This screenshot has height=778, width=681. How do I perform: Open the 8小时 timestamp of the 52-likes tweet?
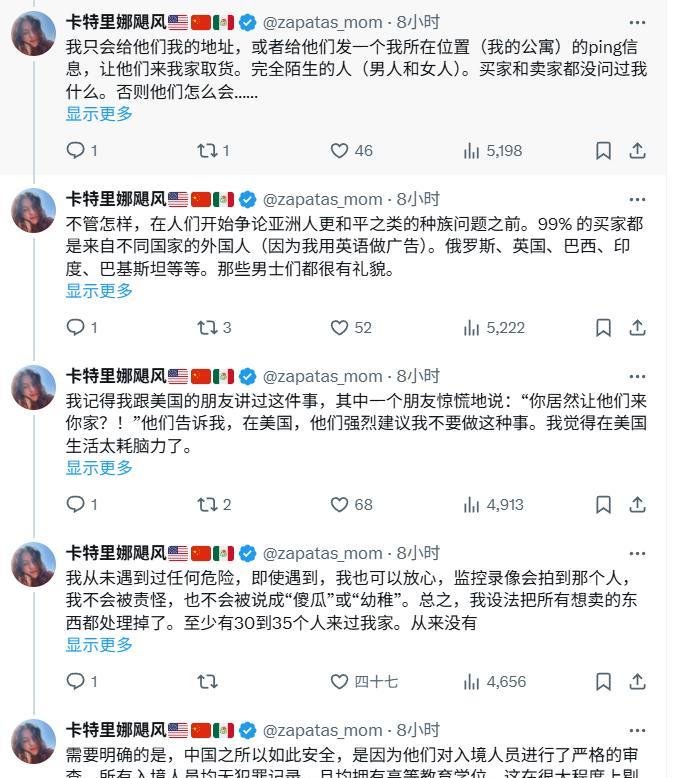coord(418,199)
